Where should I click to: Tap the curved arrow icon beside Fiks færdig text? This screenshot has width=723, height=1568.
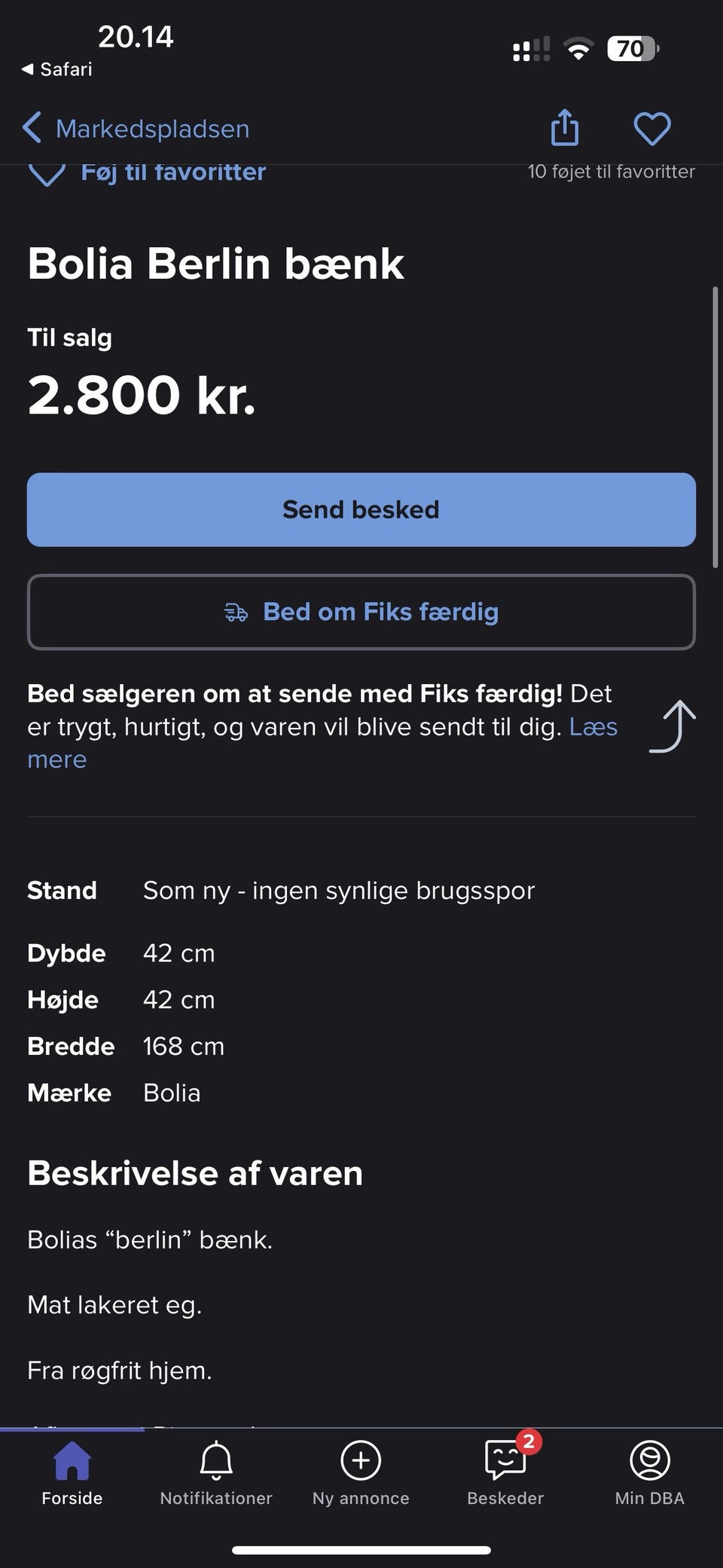673,726
